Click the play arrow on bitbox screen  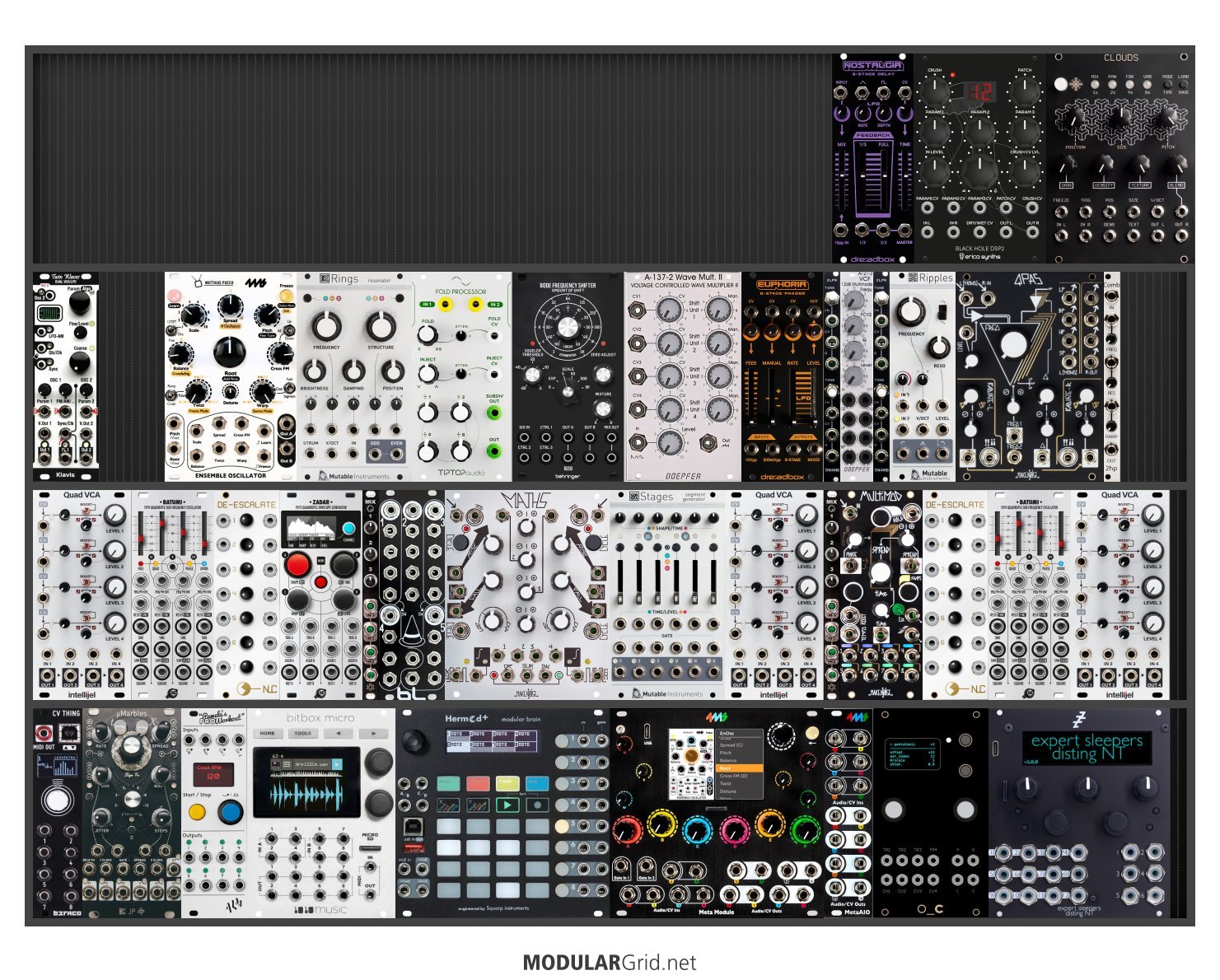click(x=337, y=764)
